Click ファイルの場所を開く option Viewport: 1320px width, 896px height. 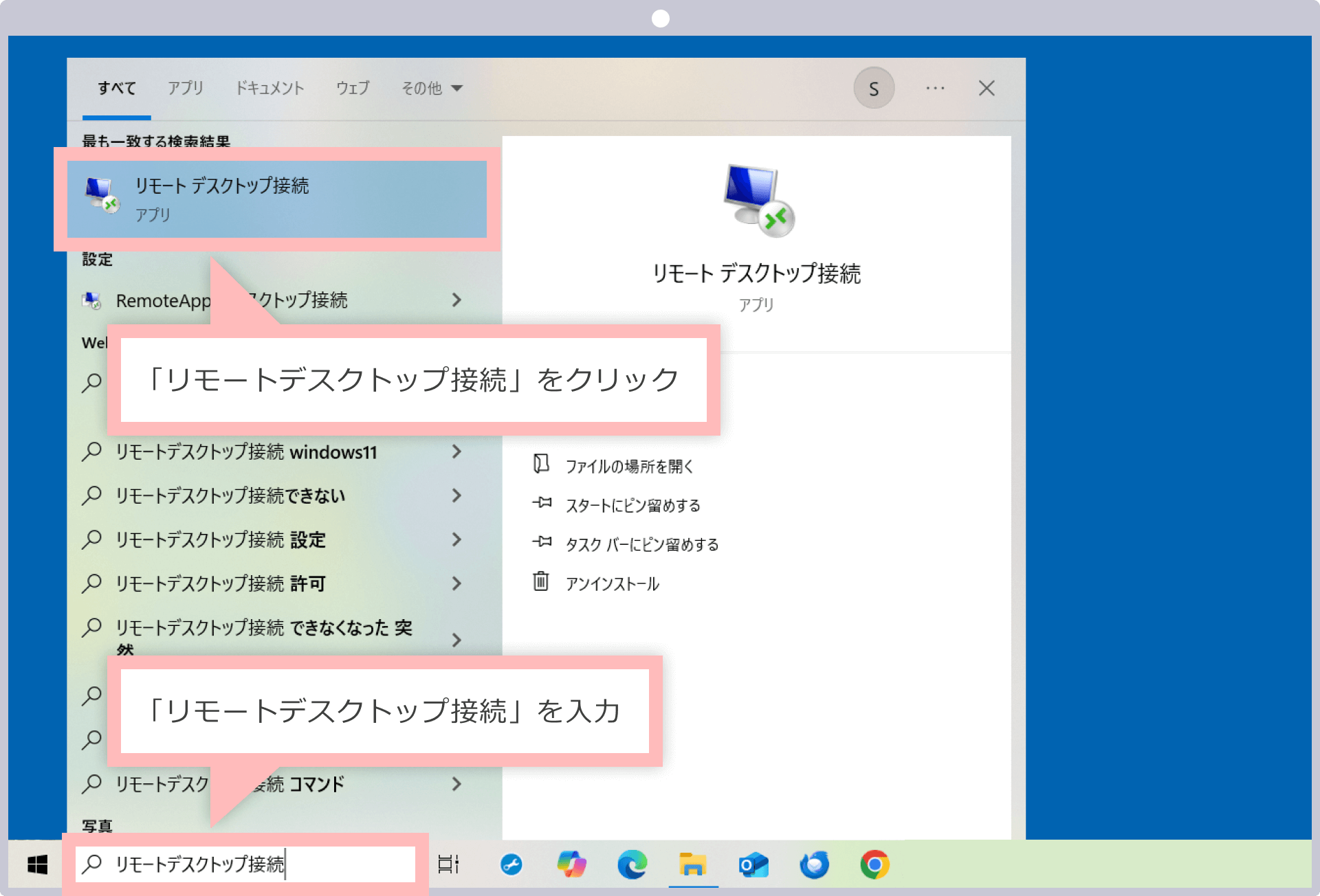pos(628,467)
